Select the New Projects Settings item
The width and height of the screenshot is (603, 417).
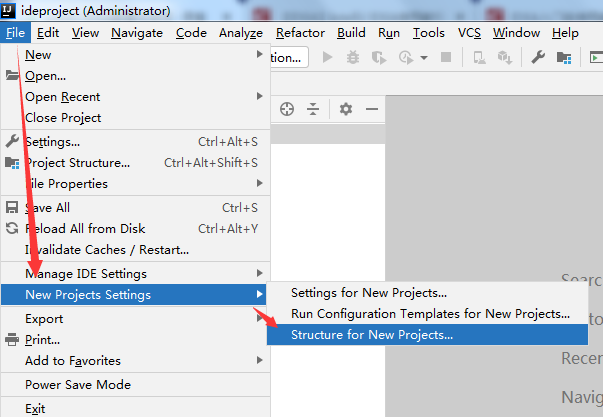pos(133,295)
